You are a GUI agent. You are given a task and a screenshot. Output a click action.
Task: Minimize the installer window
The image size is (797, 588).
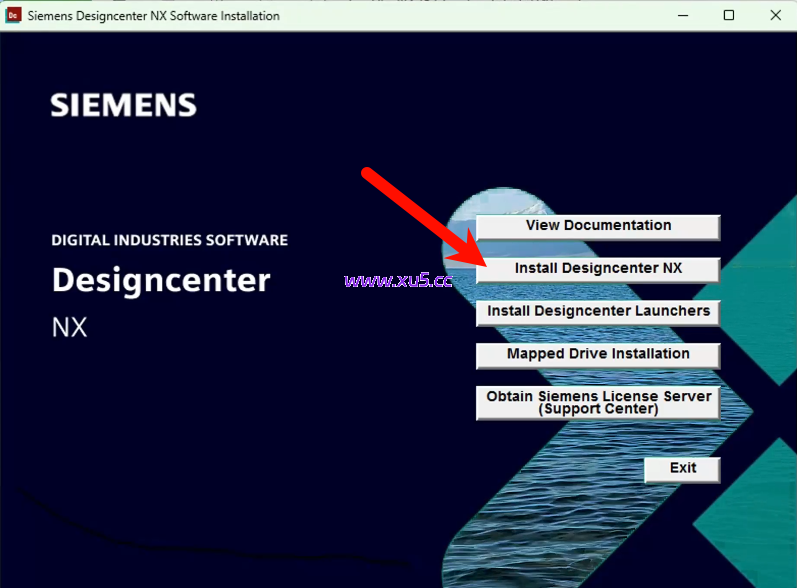(683, 16)
